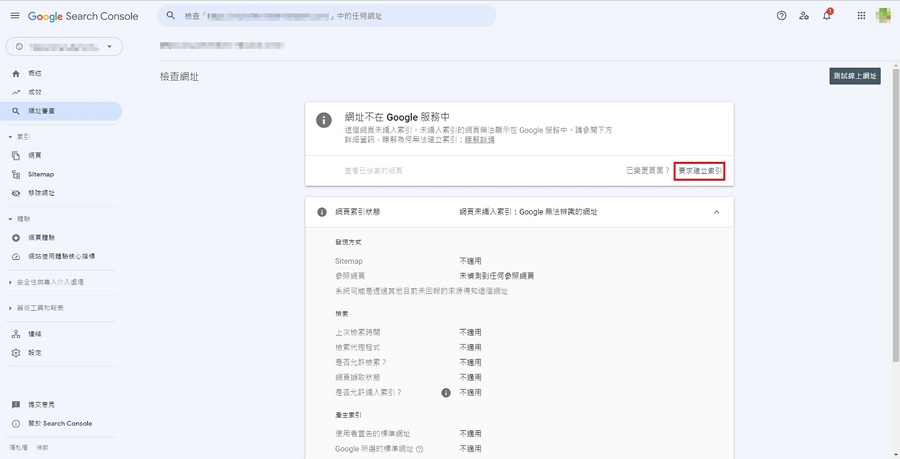Open the notifications bell icon
The width and height of the screenshot is (900, 459).
827,15
